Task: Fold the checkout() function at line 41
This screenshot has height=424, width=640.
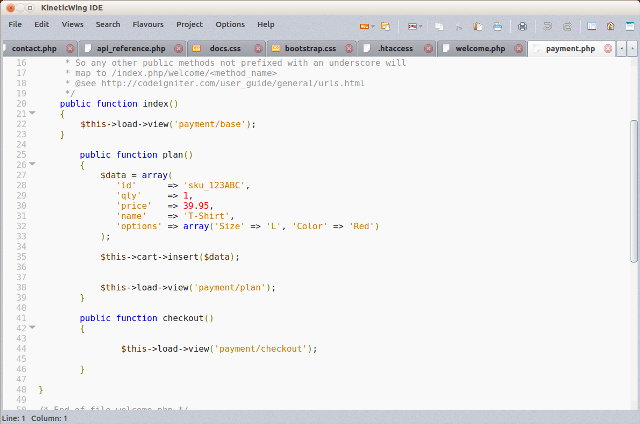Action: point(32,328)
